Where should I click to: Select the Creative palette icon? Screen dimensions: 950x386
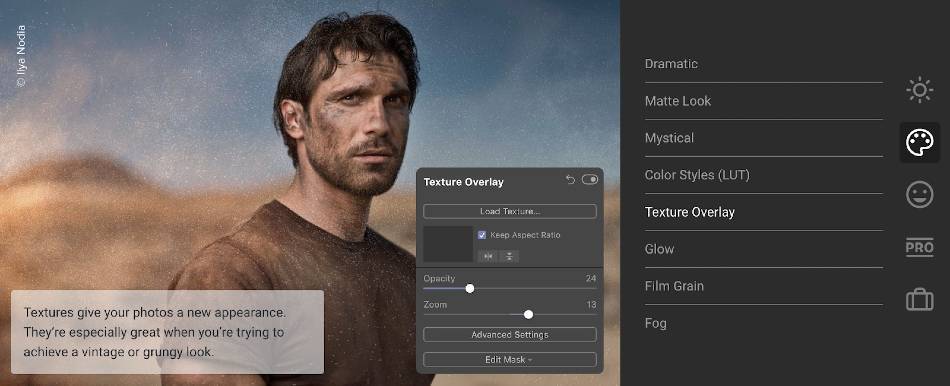point(919,142)
